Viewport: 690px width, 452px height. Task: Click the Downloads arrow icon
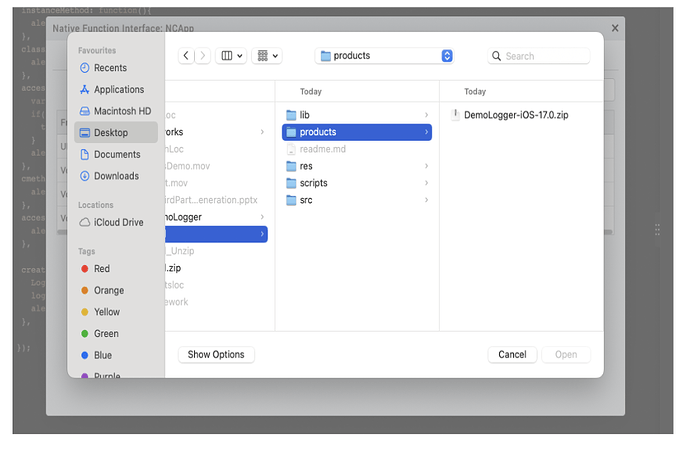pos(84,176)
